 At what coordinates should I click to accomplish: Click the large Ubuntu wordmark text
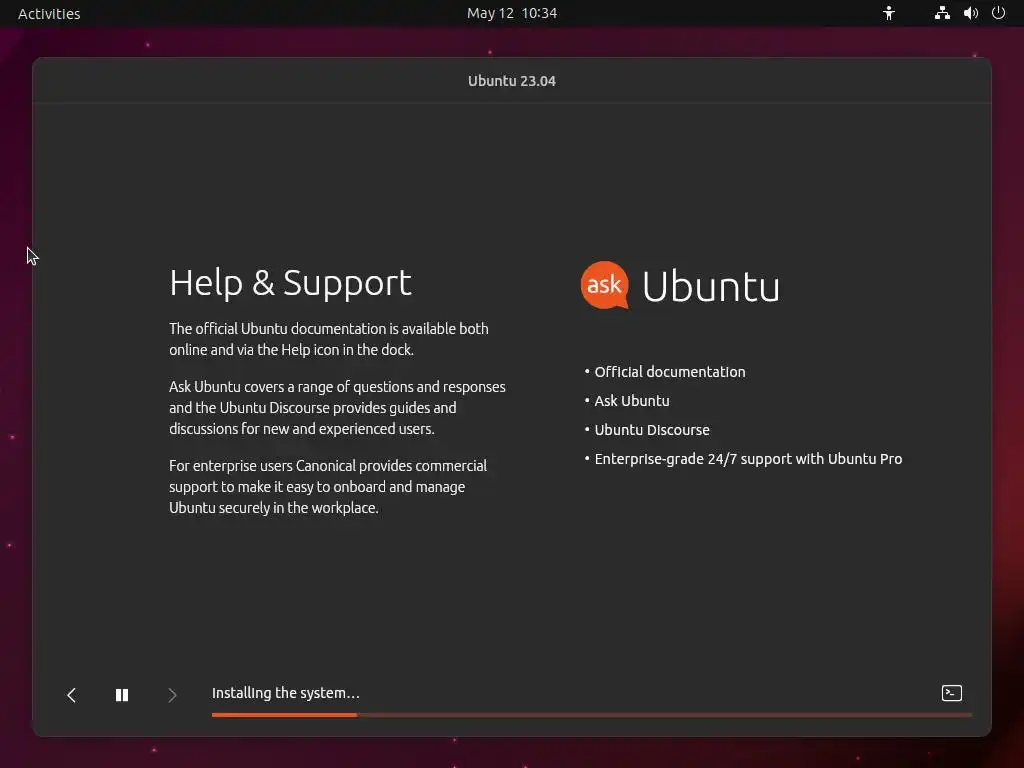coord(711,287)
